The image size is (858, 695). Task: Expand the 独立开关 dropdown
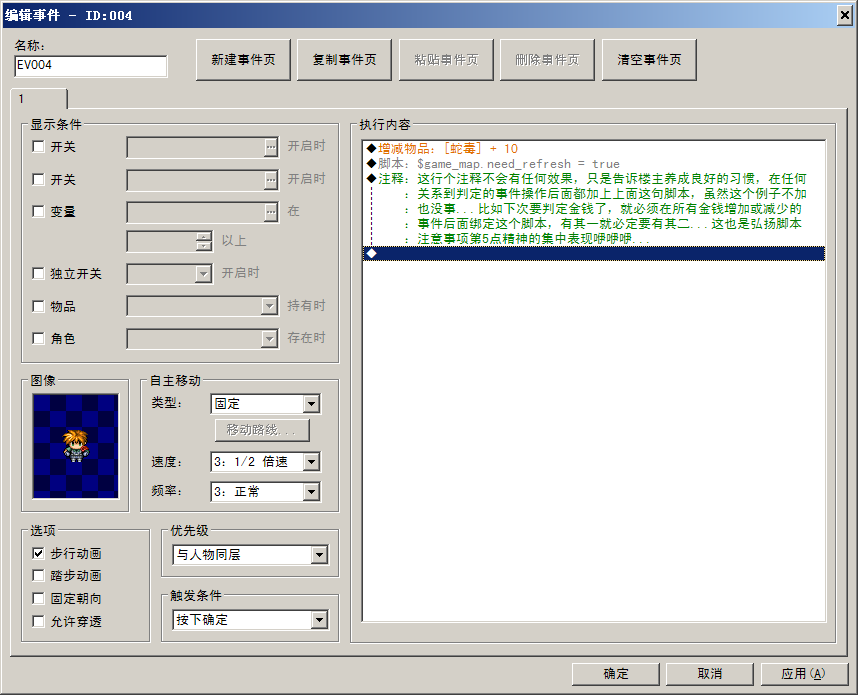click(203, 274)
